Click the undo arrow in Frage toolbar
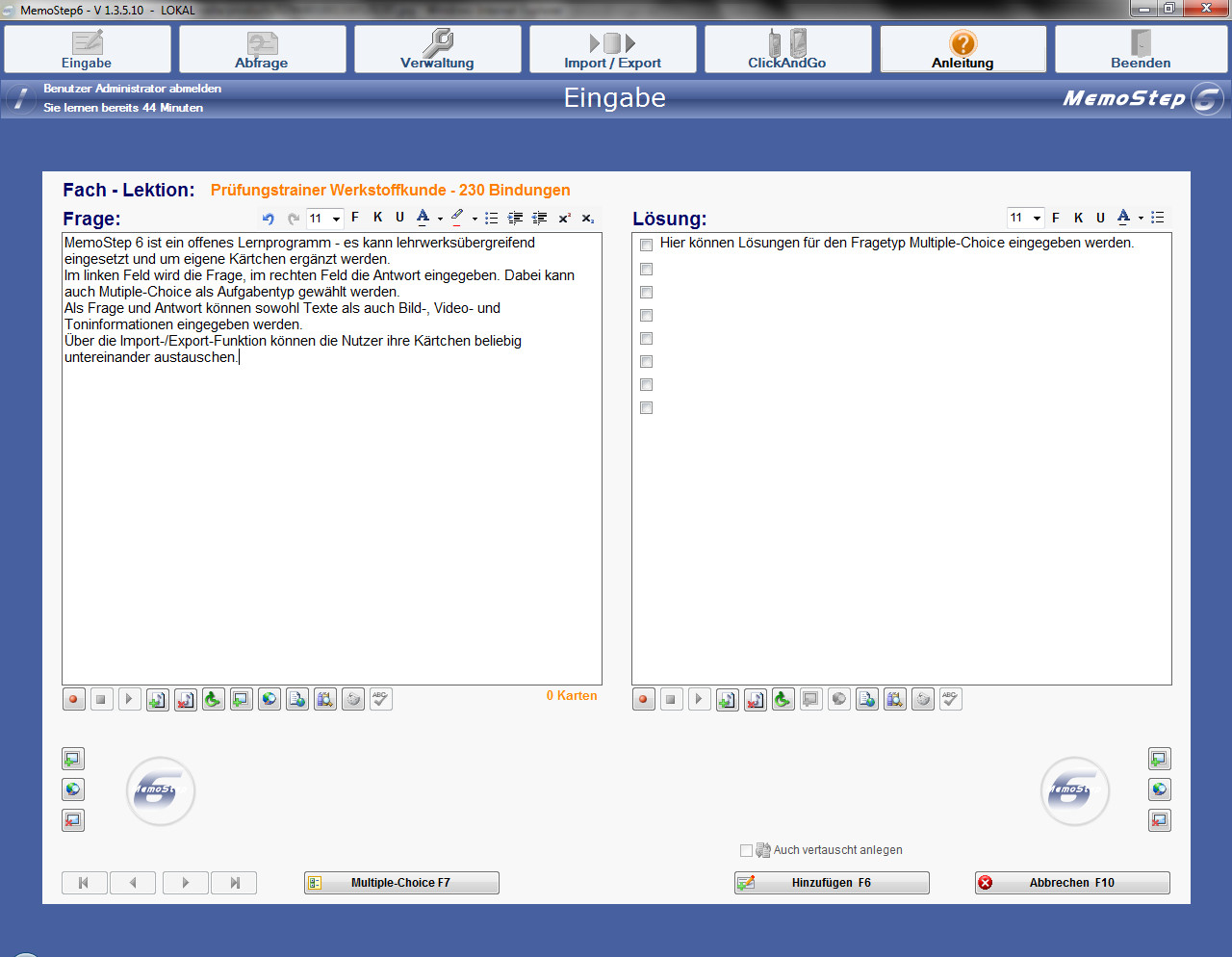 (269, 219)
